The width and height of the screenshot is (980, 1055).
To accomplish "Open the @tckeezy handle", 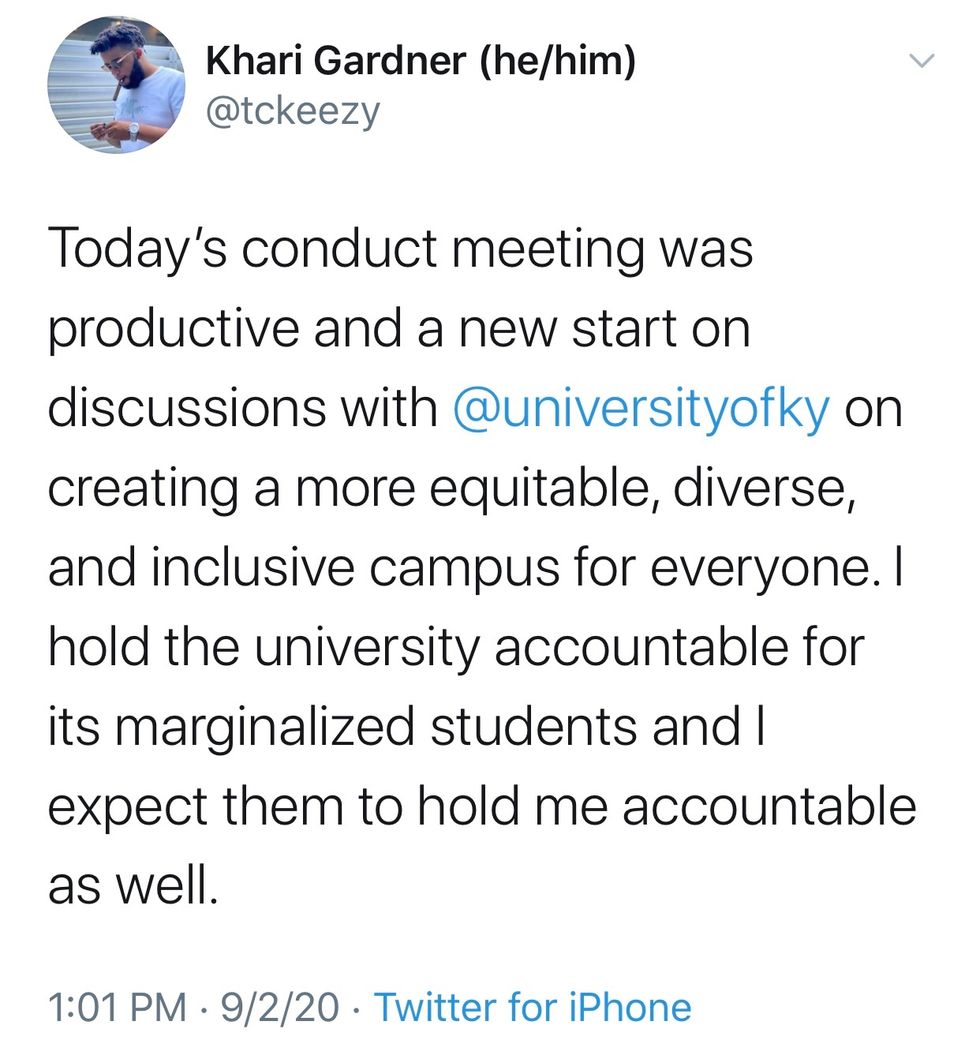I will coord(293,110).
